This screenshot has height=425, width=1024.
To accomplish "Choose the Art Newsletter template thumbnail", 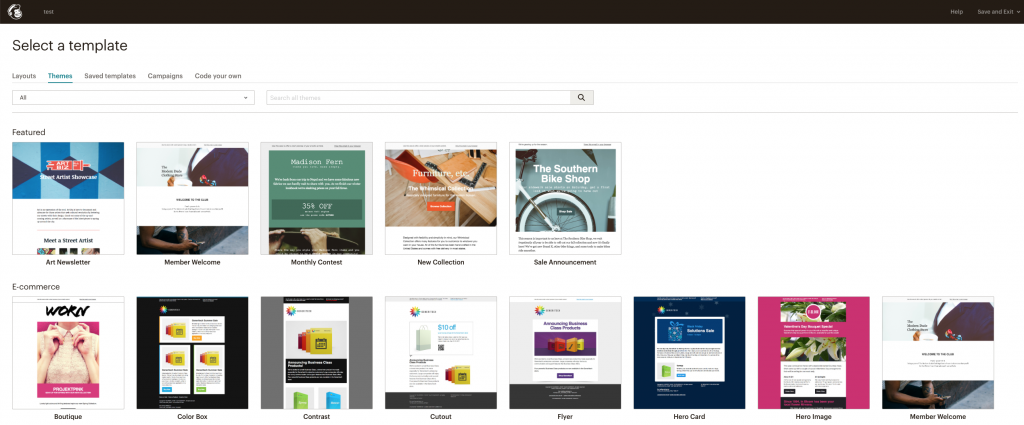I will [x=68, y=198].
